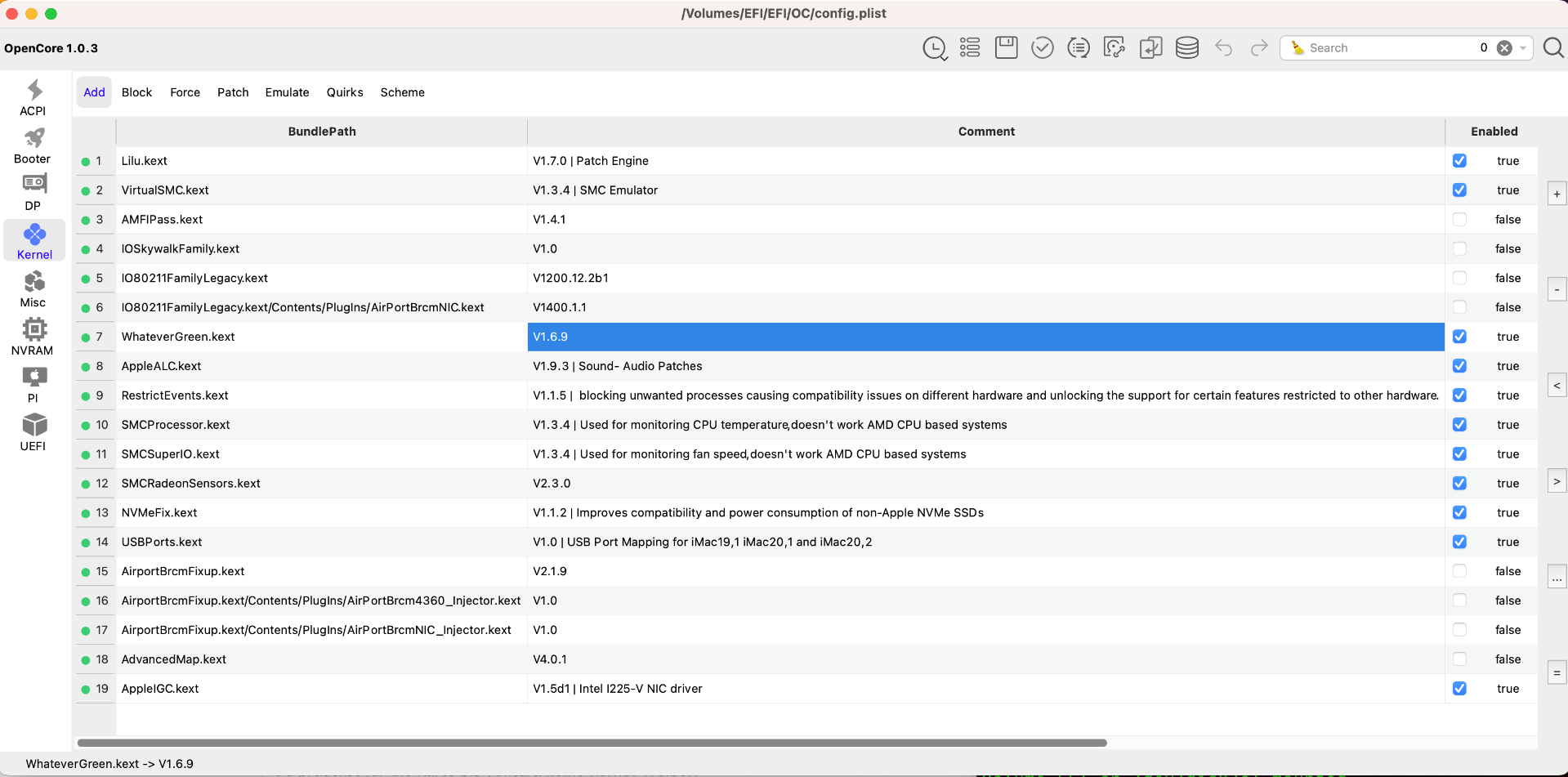Viewport: 1568px width, 777px height.
Task: Click the greater-than arrow button
Action: (1557, 481)
